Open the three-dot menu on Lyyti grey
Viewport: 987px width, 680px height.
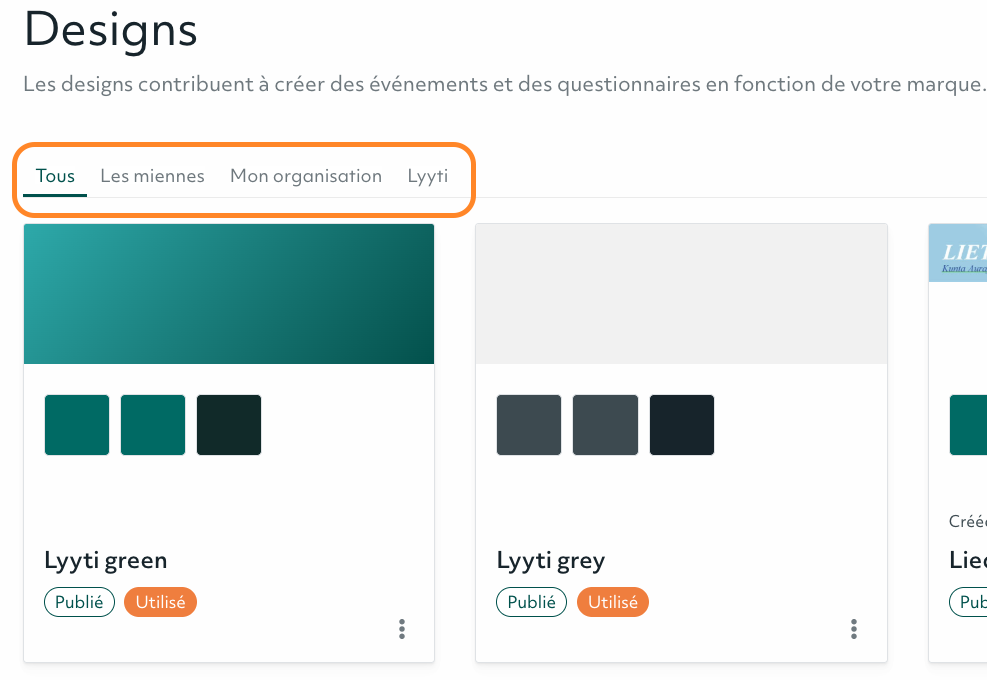[x=854, y=628]
